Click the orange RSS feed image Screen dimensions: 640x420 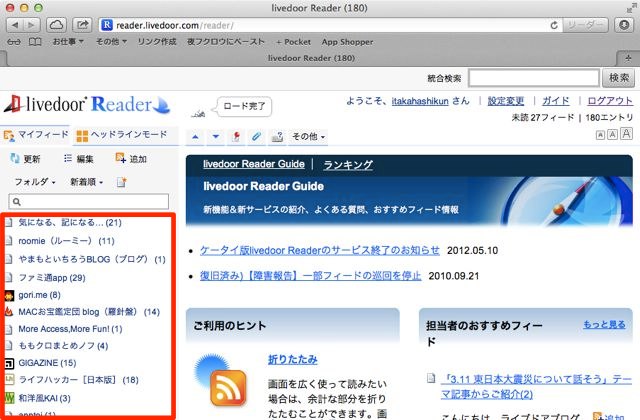tap(228, 387)
